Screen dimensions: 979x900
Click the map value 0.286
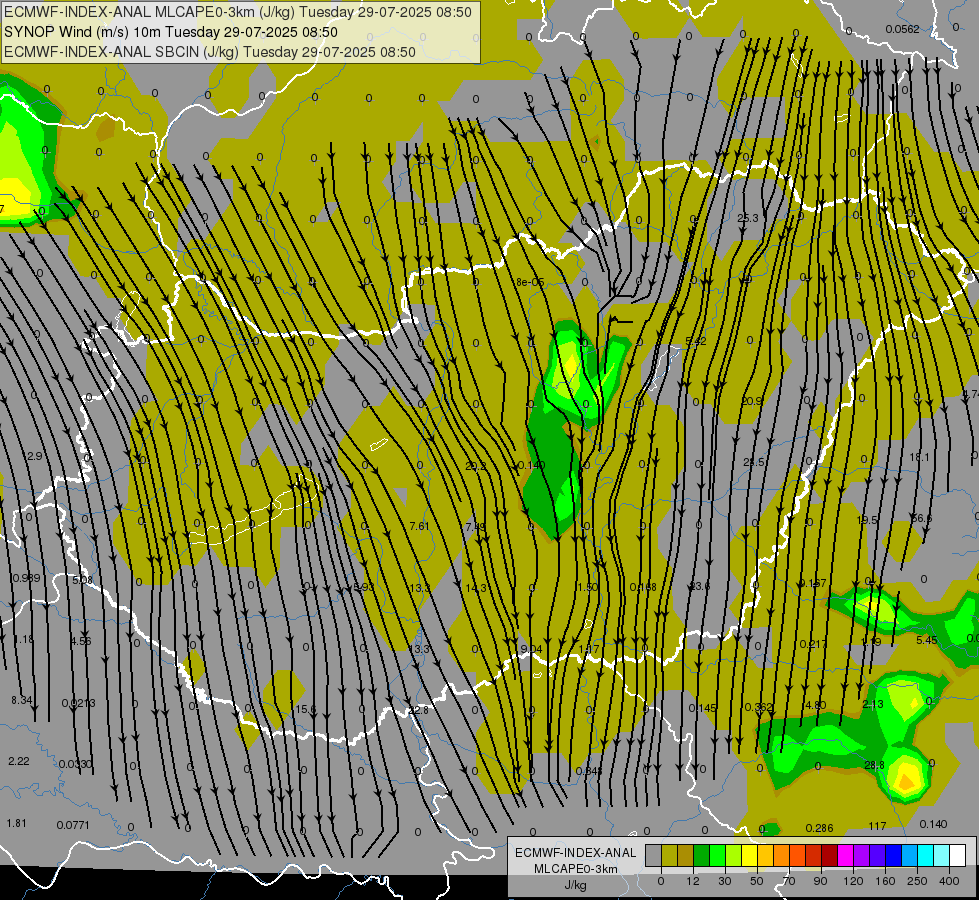click(x=819, y=828)
